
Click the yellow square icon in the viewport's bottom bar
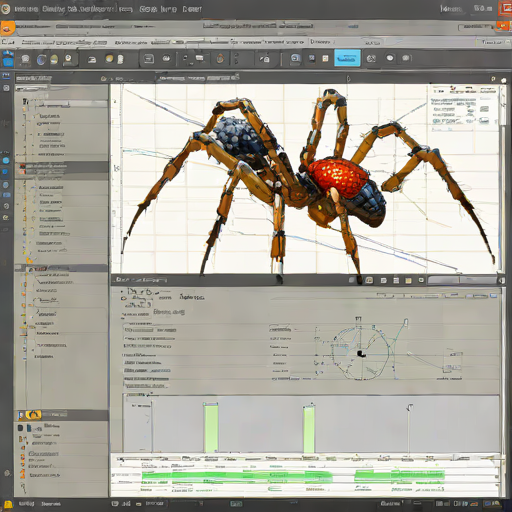point(408,281)
